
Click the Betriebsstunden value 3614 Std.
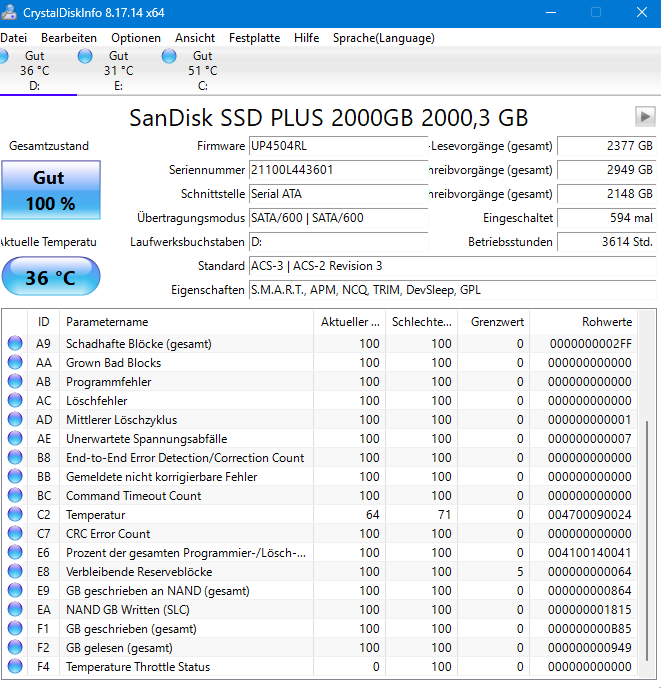point(607,242)
